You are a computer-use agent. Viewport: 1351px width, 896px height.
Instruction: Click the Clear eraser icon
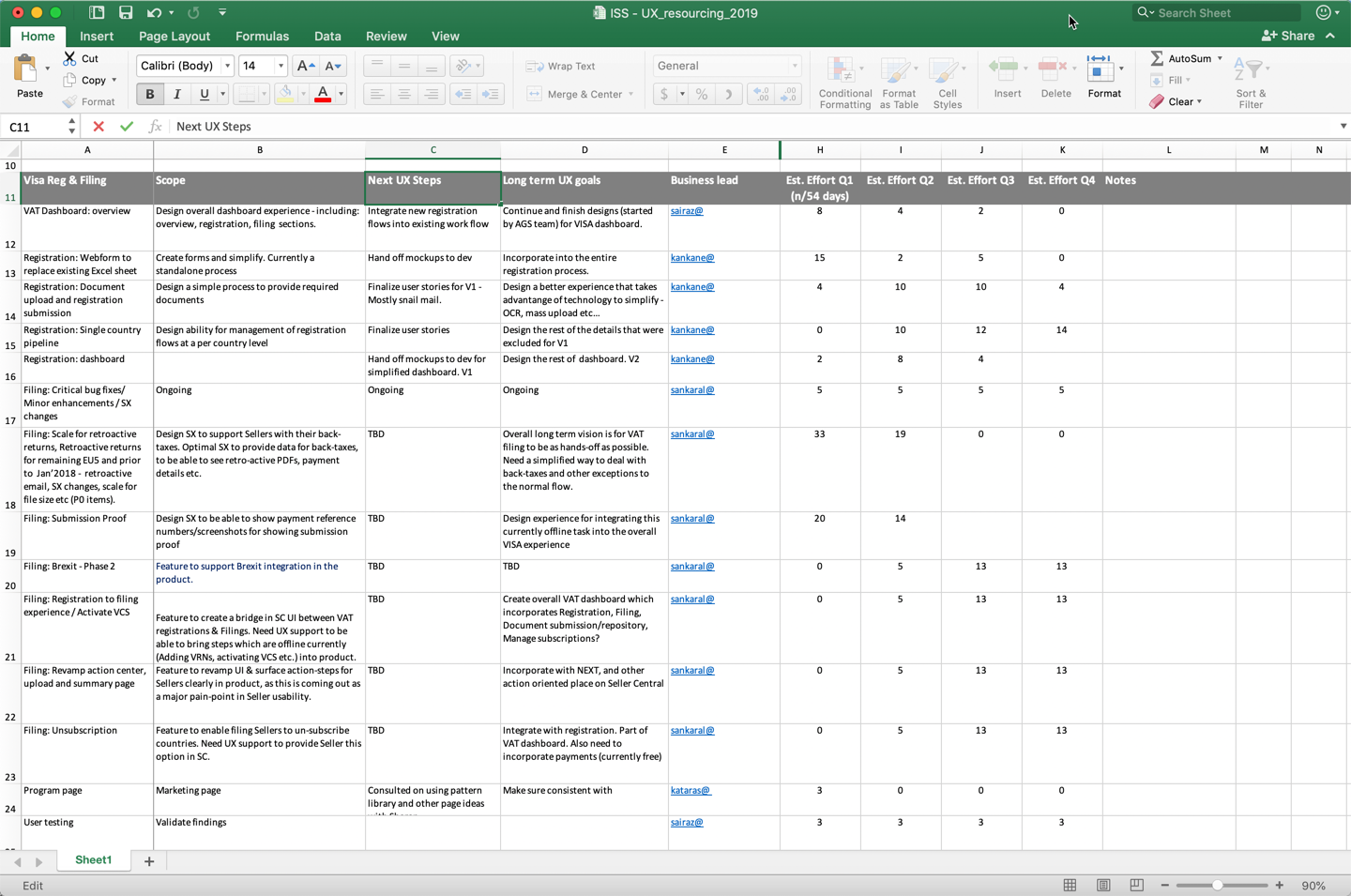(x=1157, y=101)
